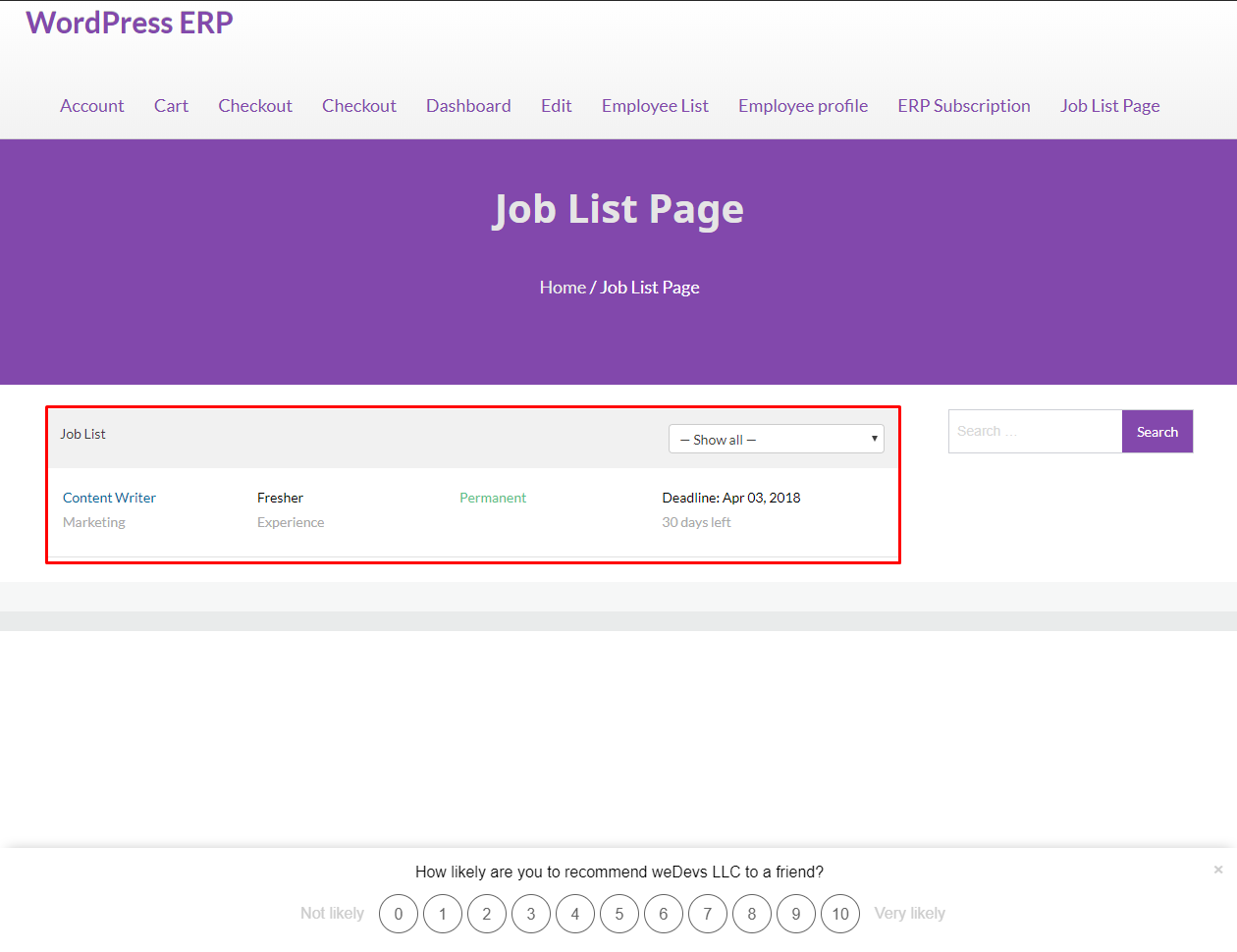Pick rating 8 in the survey
Image resolution: width=1237 pixels, height=952 pixels.
coord(752,914)
